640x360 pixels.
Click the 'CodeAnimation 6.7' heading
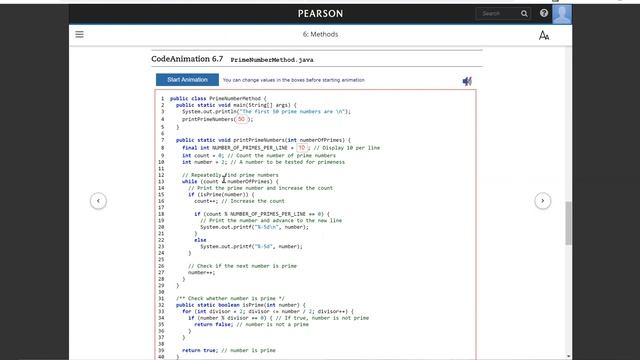click(x=187, y=59)
